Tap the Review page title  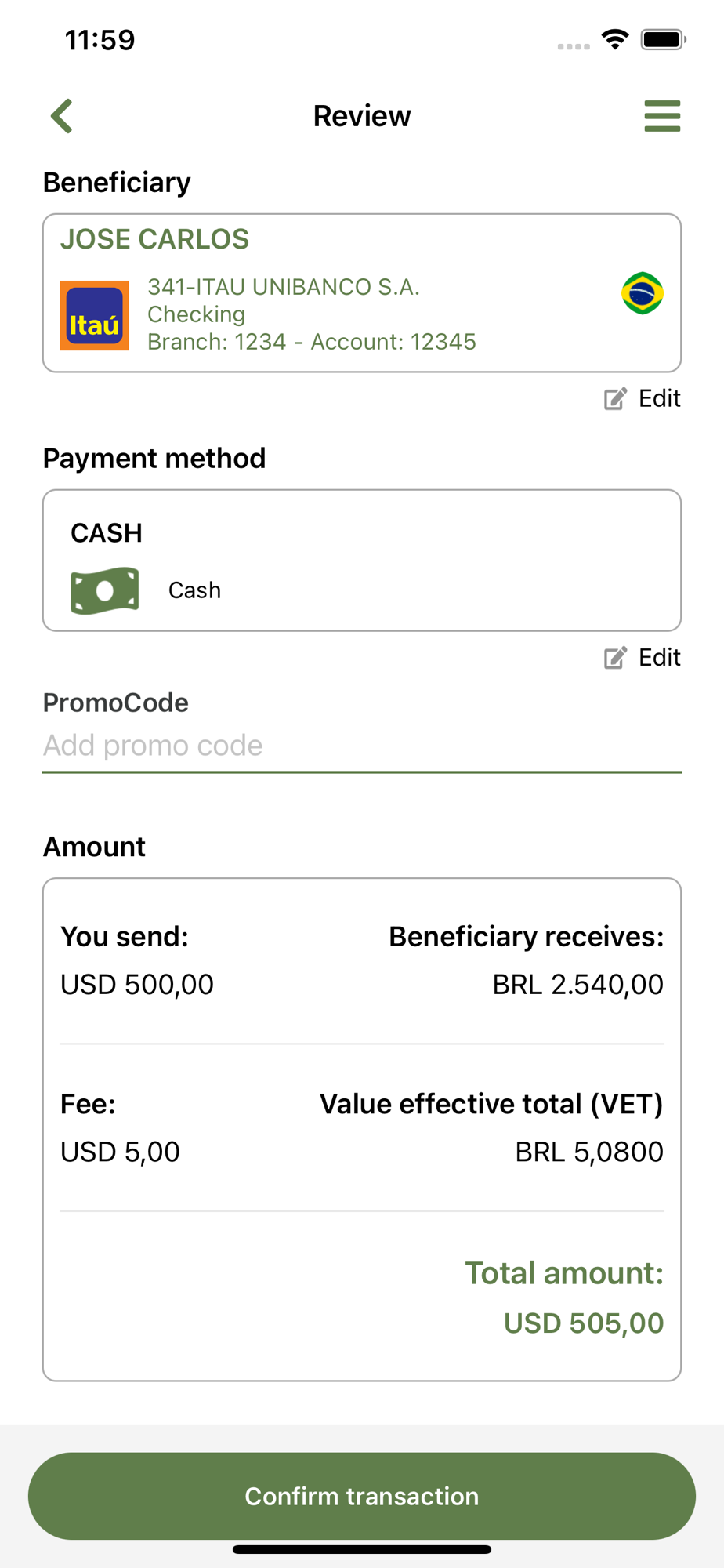[x=362, y=116]
